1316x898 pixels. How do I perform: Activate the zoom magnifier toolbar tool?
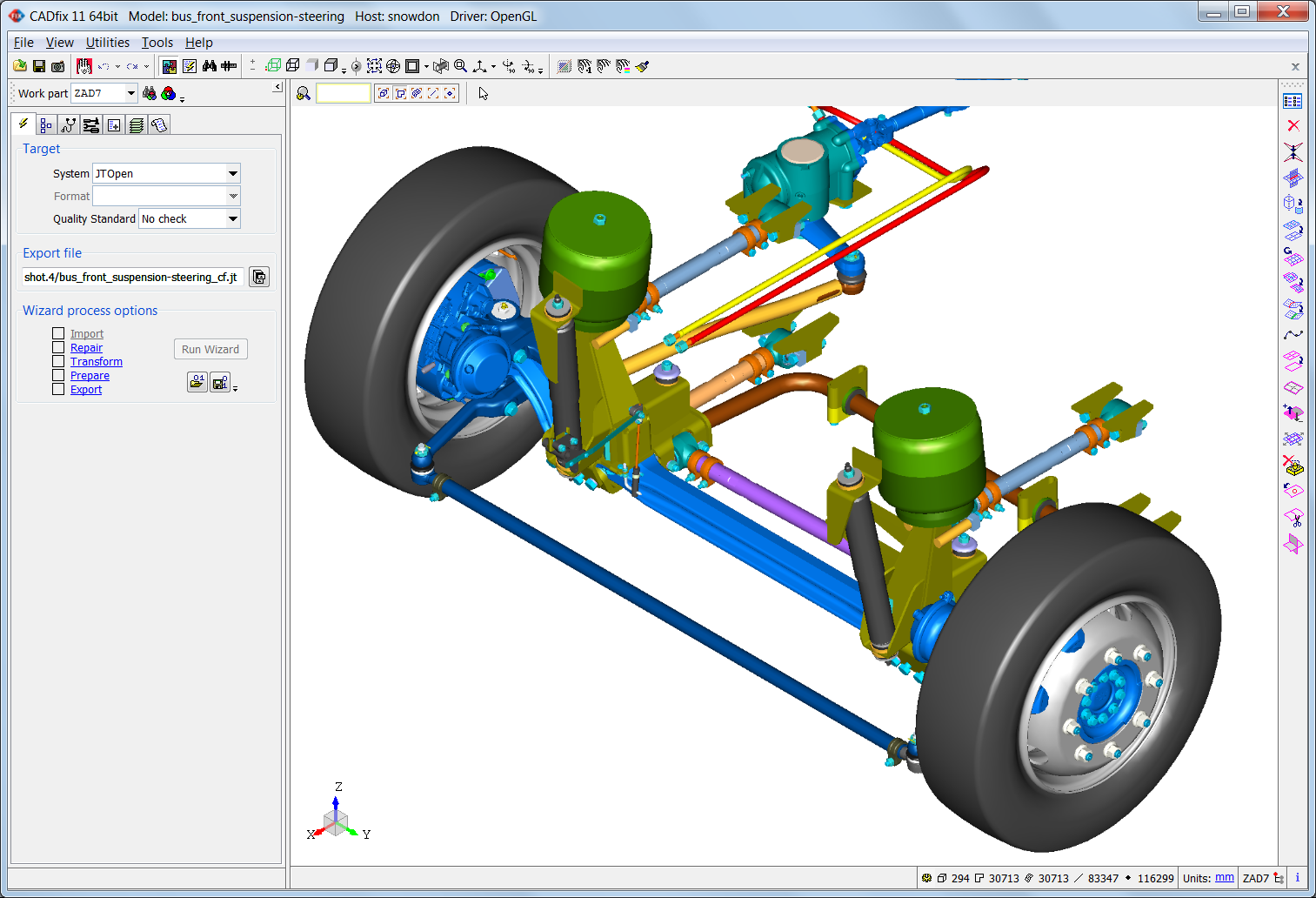[460, 65]
